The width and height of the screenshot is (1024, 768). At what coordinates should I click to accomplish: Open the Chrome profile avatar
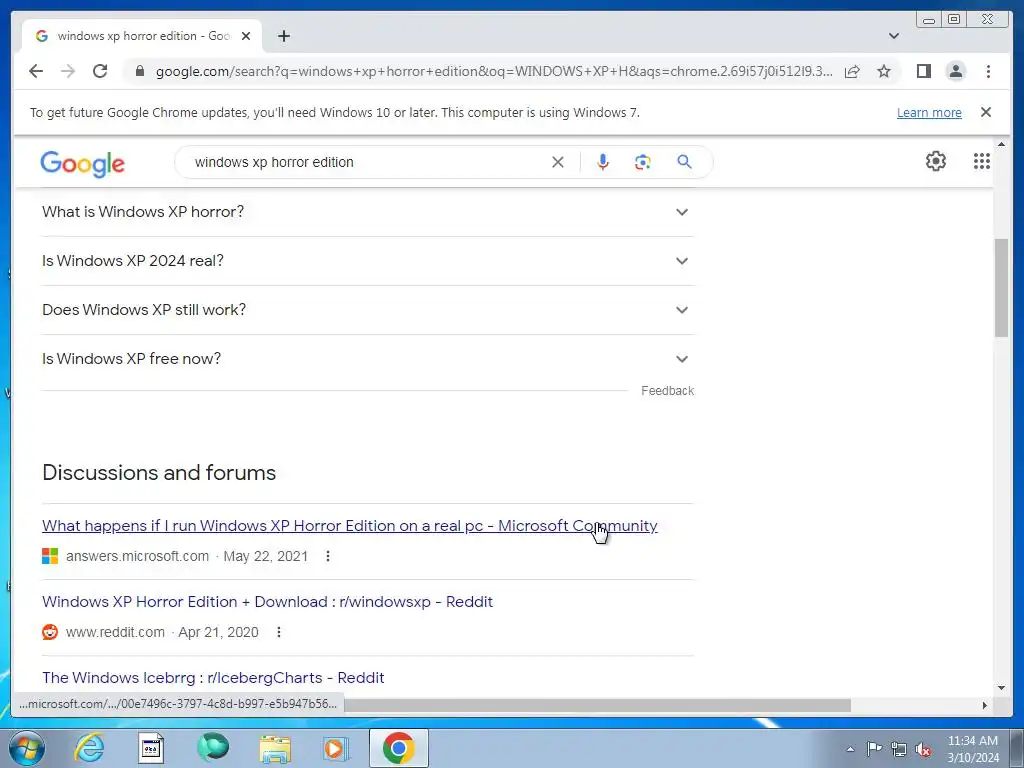click(955, 71)
